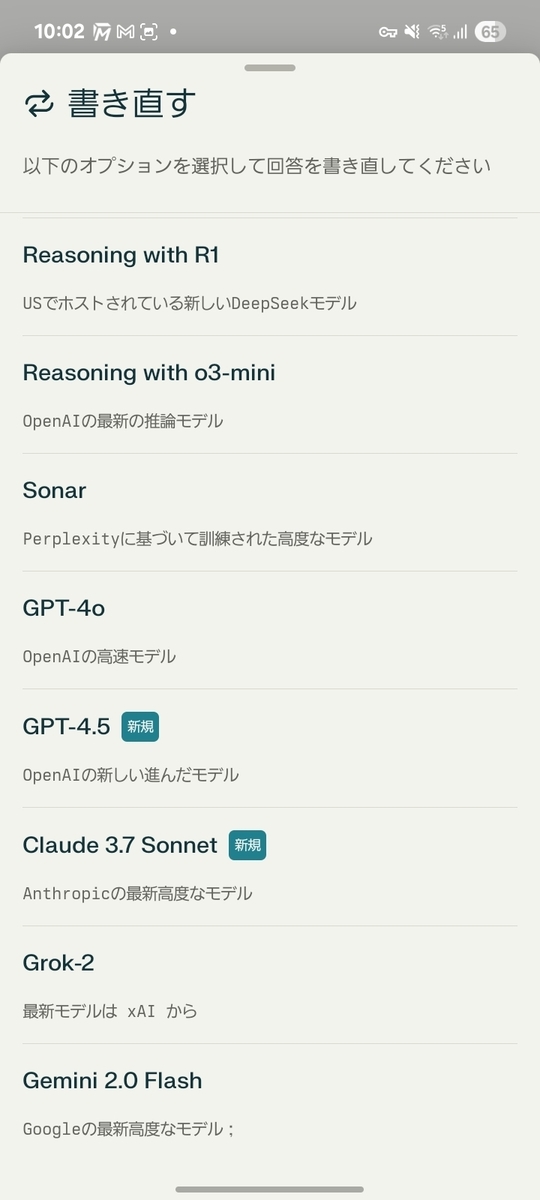
Task: Tap the bottom navigation gesture bar
Action: coord(270,1189)
